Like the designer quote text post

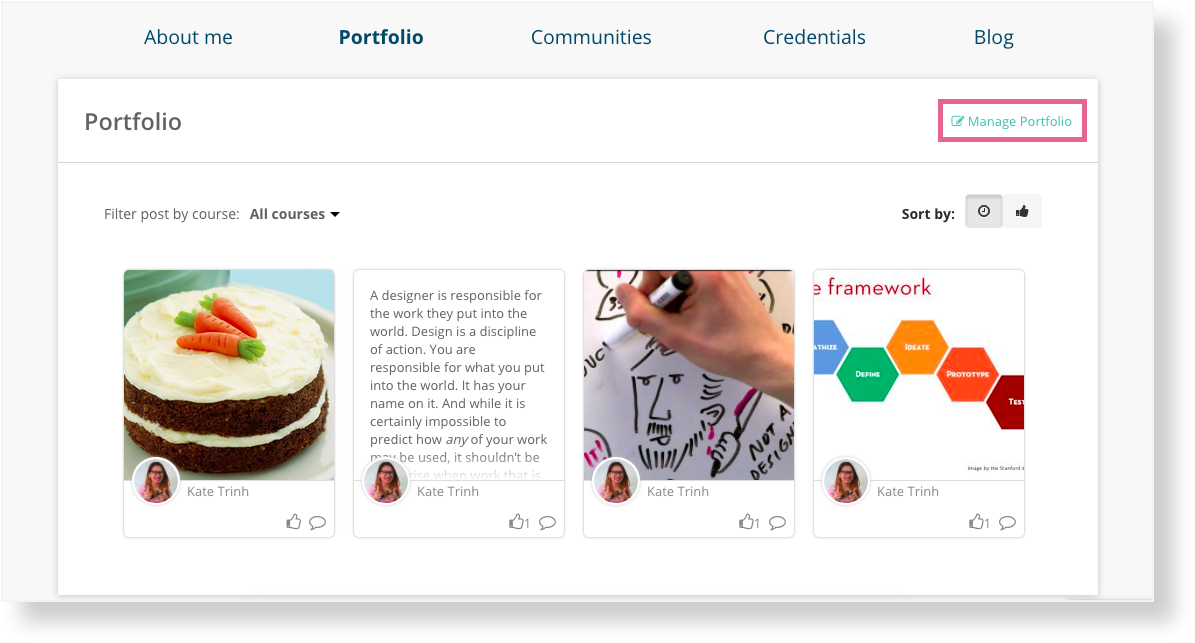(x=518, y=522)
